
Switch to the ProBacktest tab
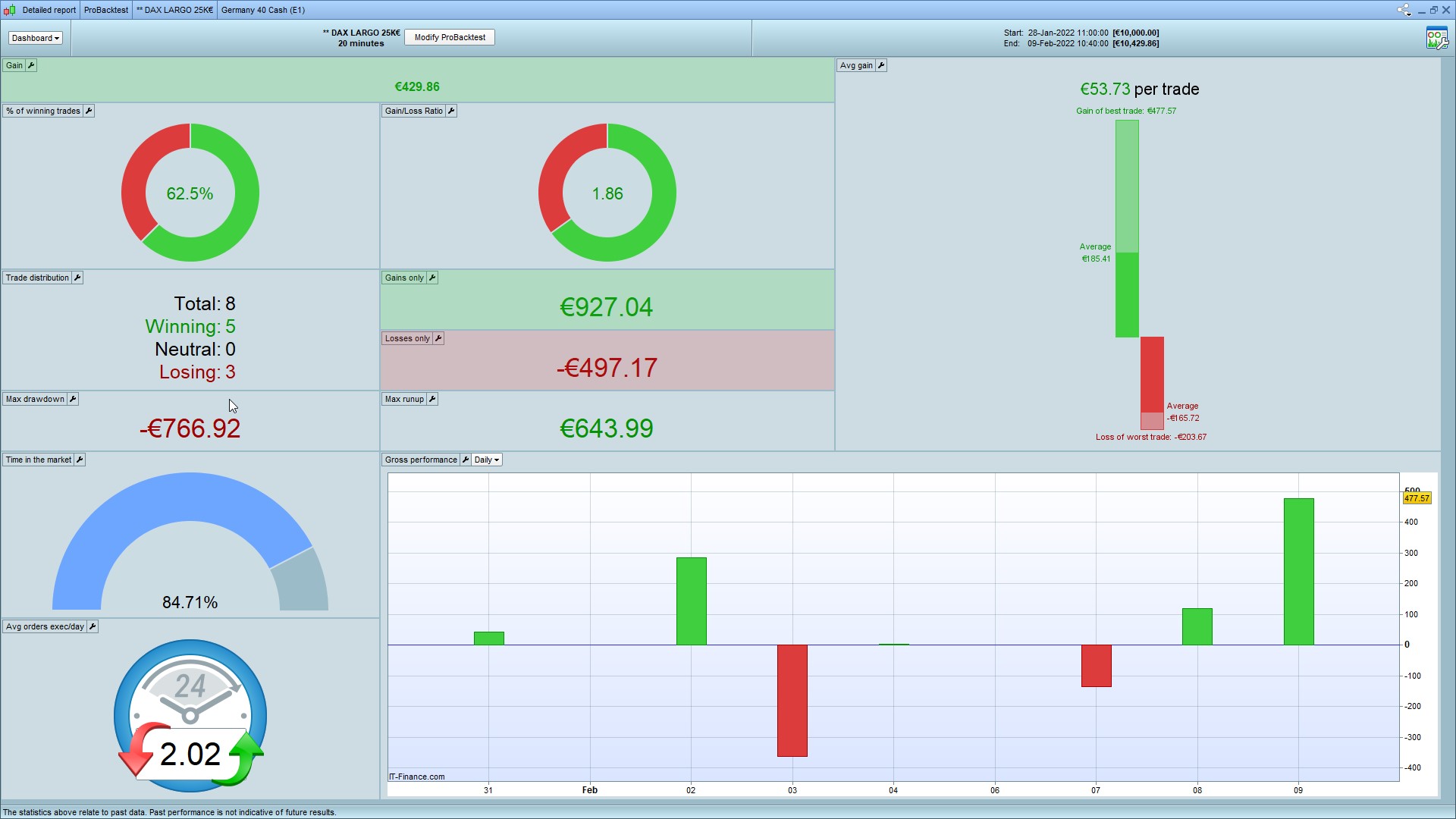(106, 10)
